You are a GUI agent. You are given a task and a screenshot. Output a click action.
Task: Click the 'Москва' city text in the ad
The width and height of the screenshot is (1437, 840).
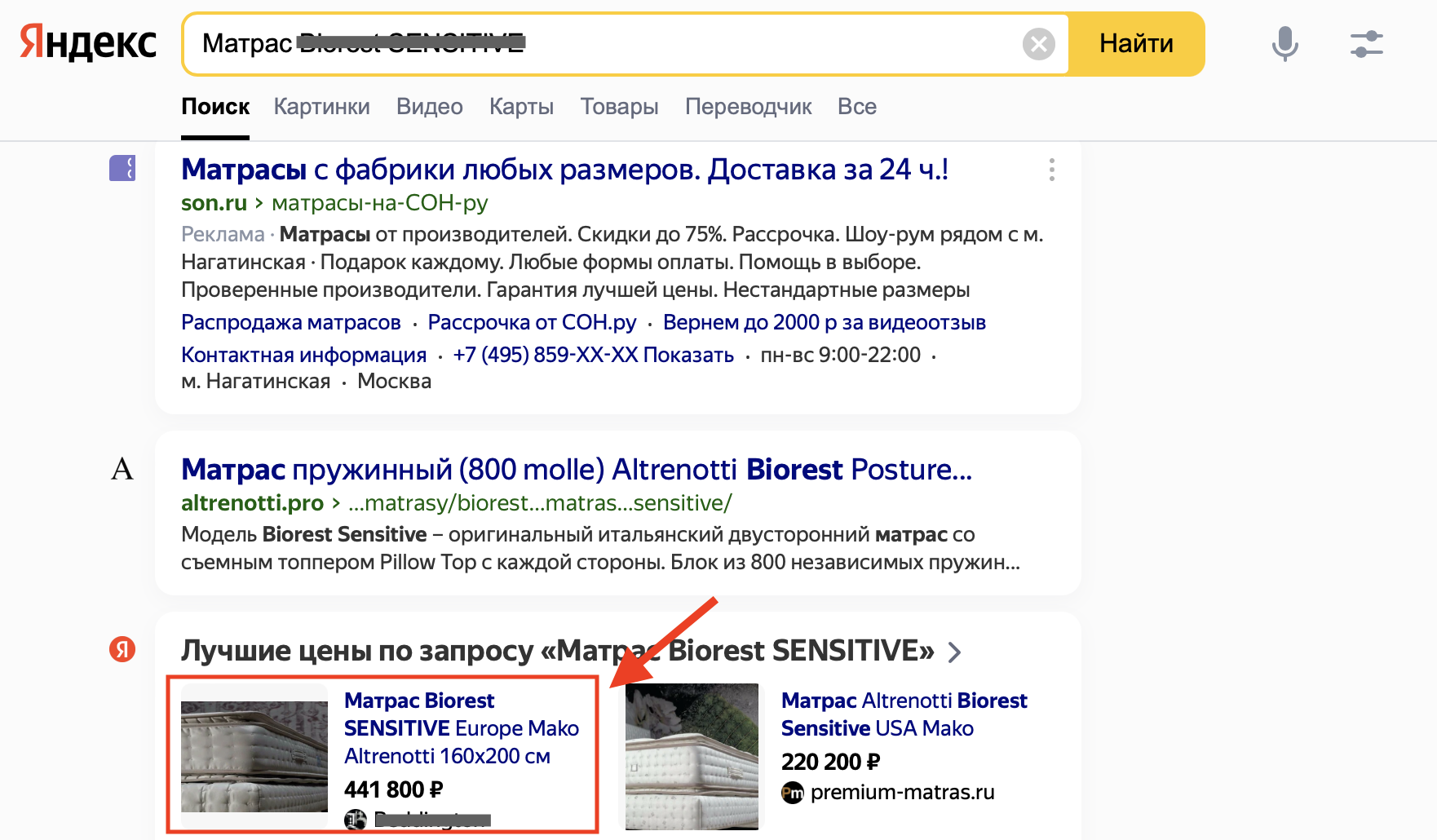(394, 382)
